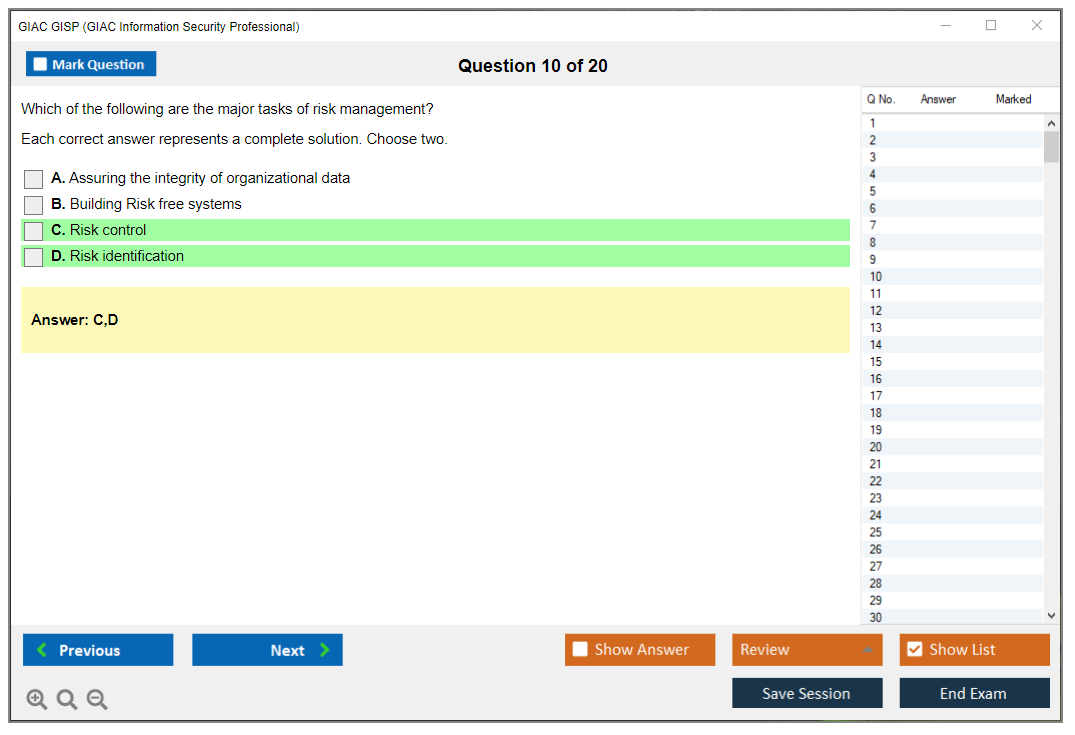Click the zoom-in magnifier icon

(x=37, y=699)
